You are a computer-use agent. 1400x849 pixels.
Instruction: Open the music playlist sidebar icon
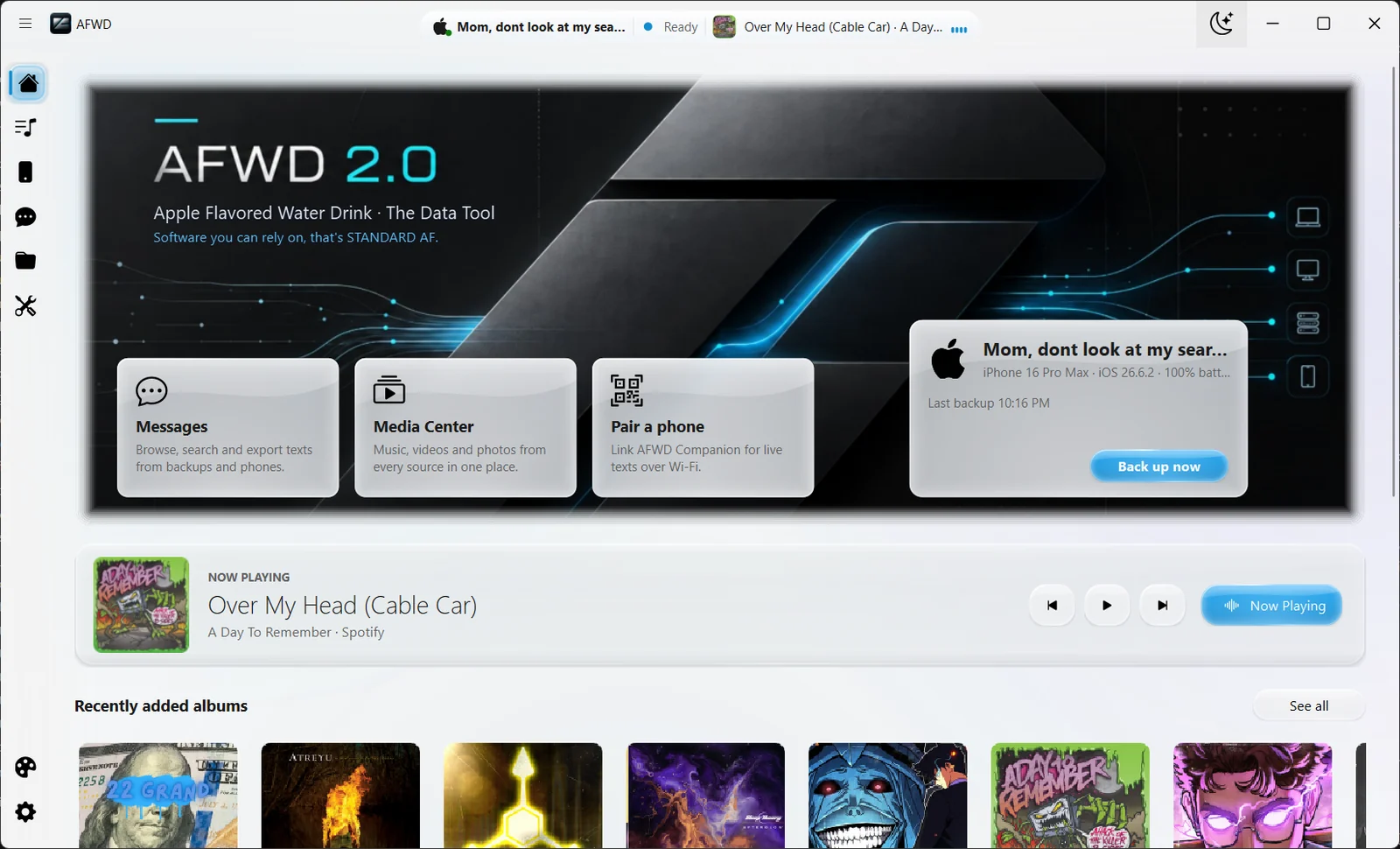click(x=26, y=128)
